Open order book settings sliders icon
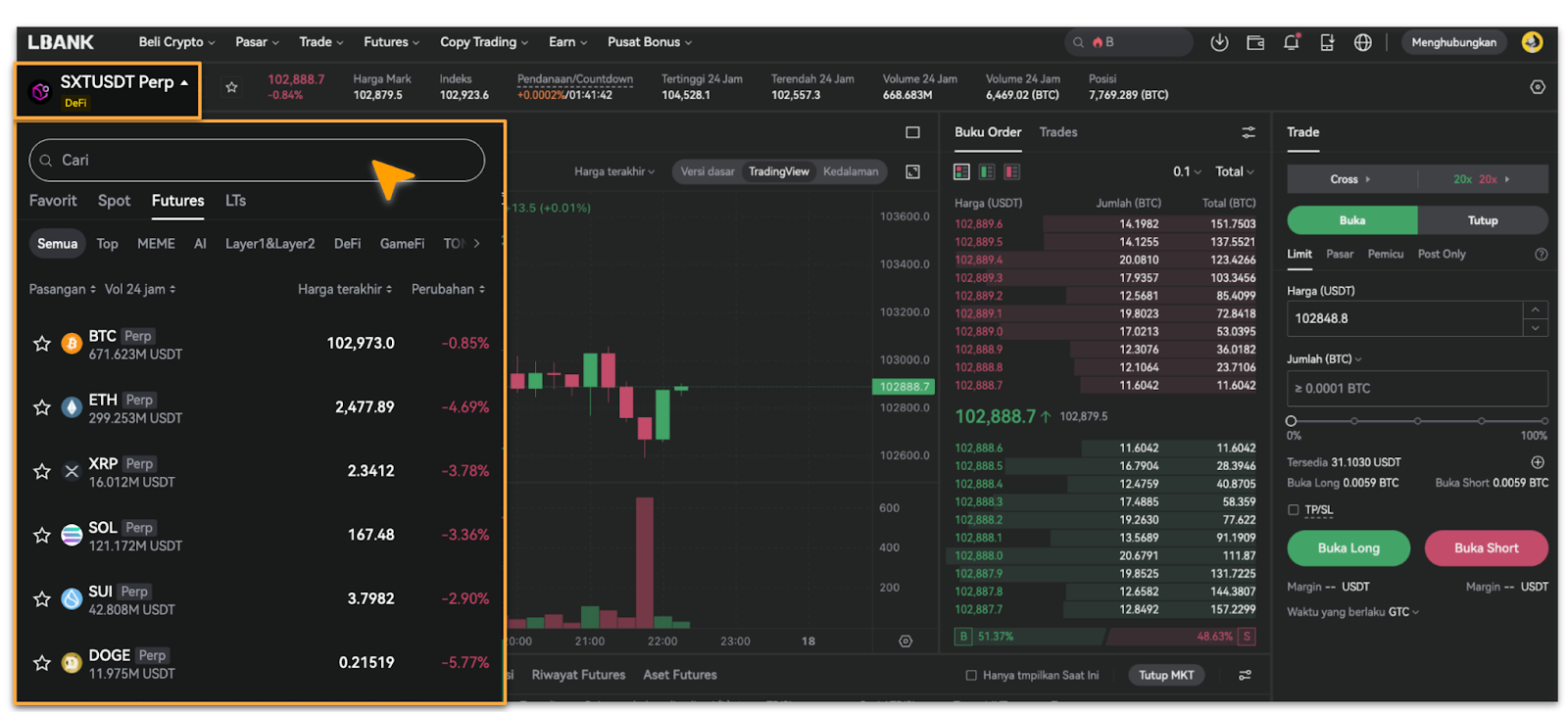This screenshot has width=1568, height=712. 1249,132
